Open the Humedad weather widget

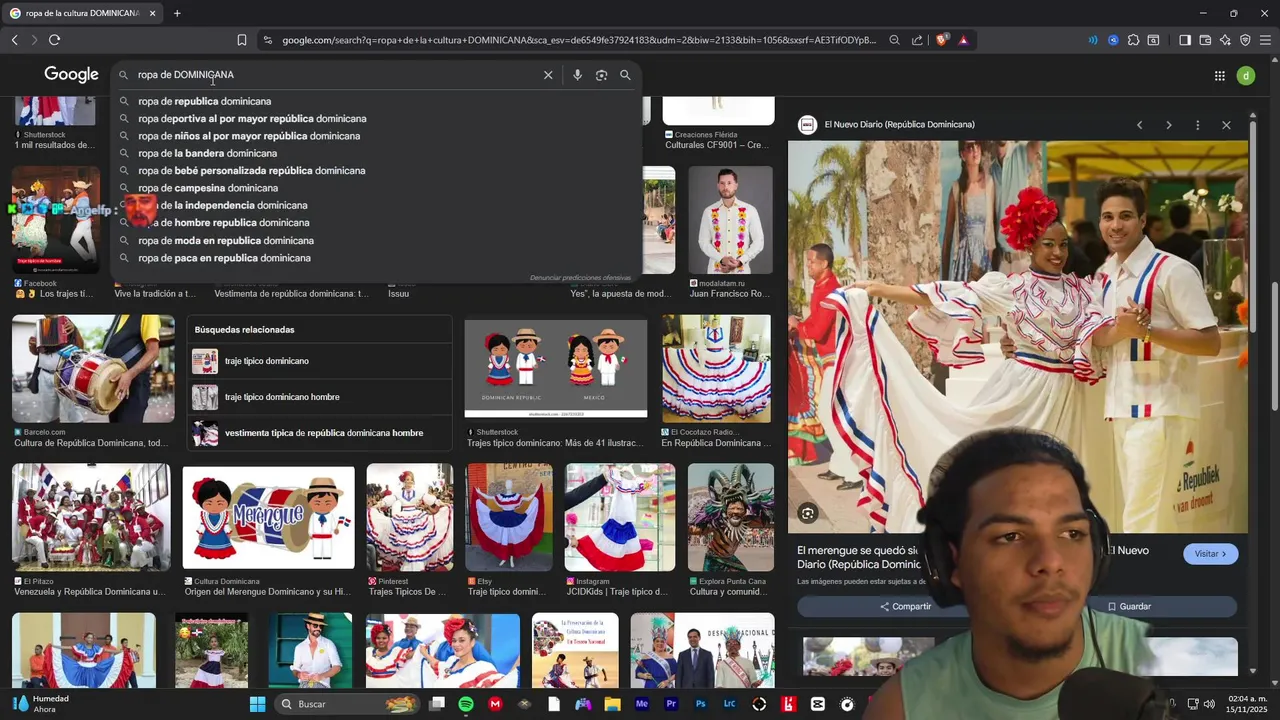42,704
